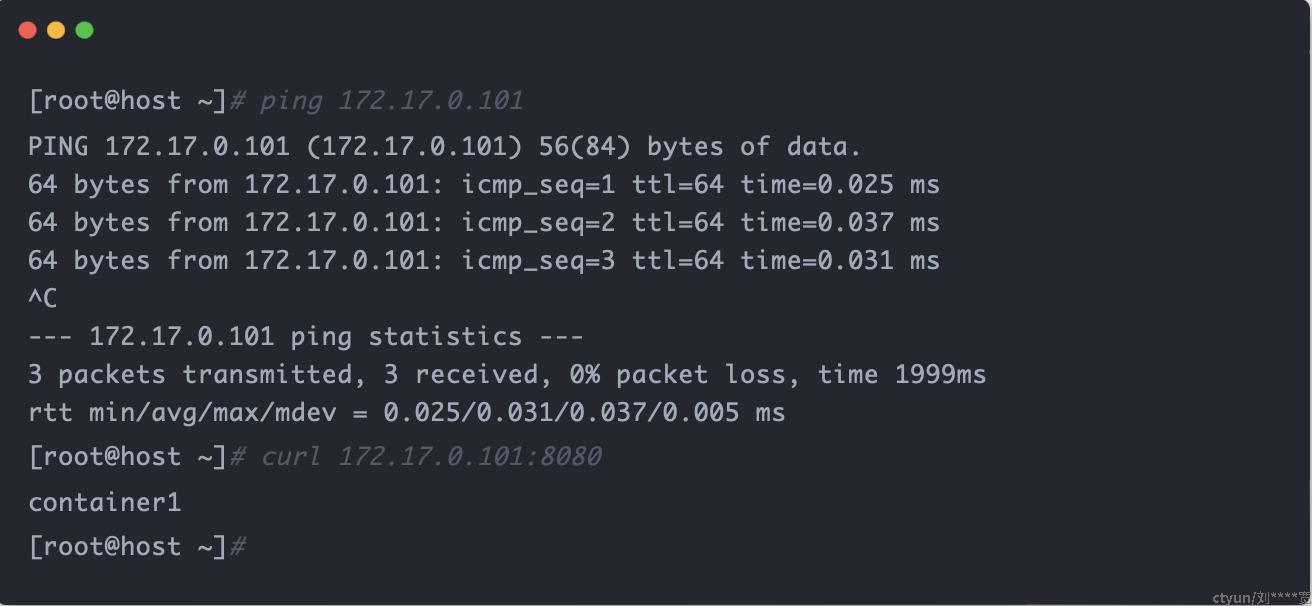1312x606 pixels.
Task: Click the curl 172.17.0.101:8080 command text
Action: (x=431, y=457)
